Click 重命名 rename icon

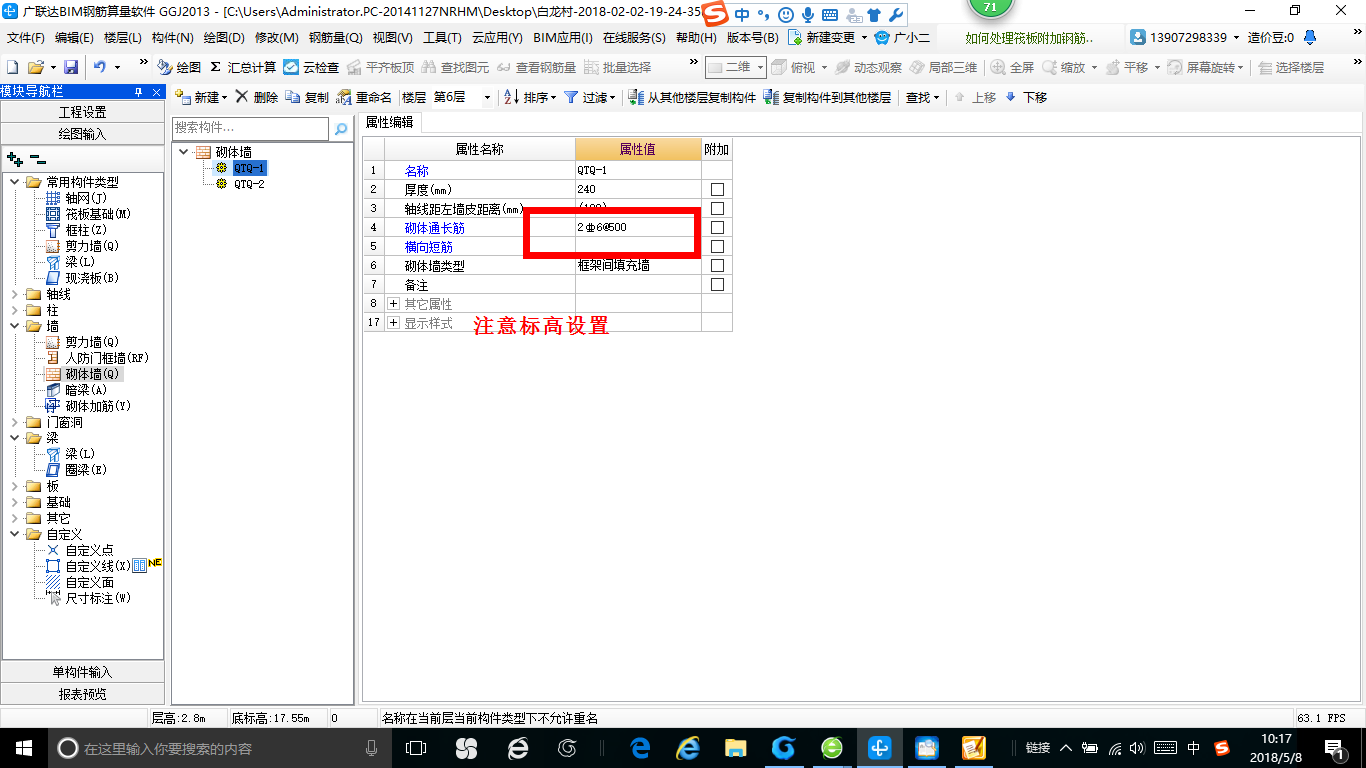pos(364,97)
